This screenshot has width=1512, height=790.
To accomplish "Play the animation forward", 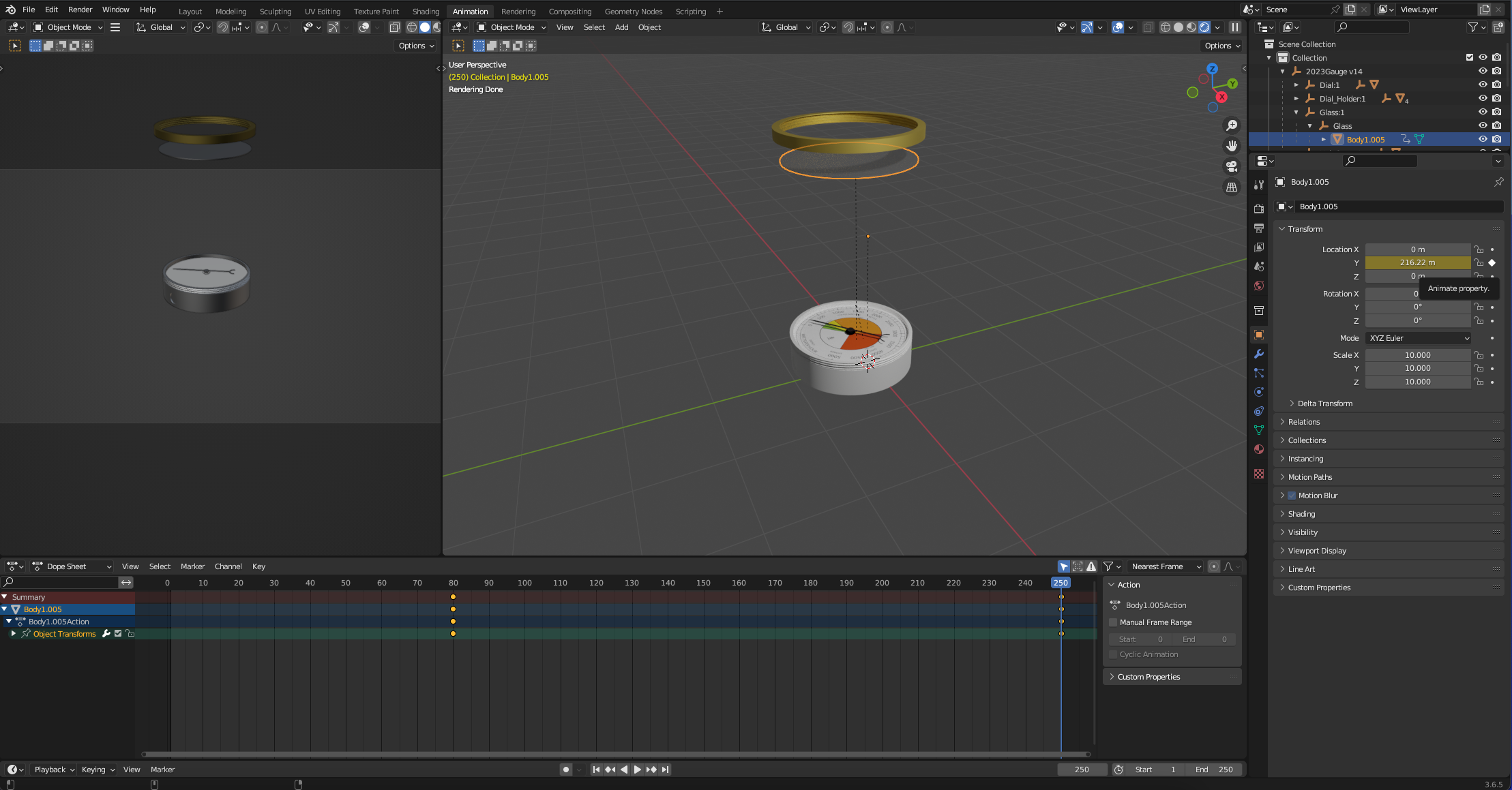I will pos(638,769).
